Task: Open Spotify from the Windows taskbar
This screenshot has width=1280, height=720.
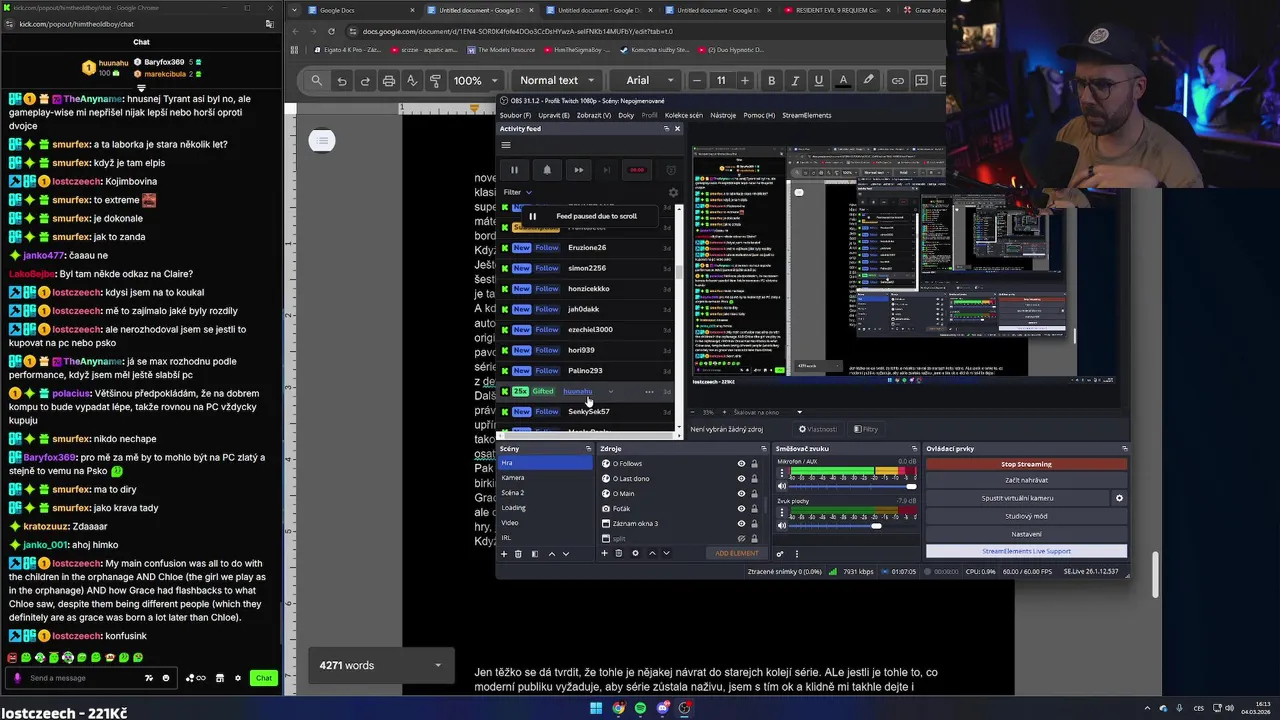Action: [x=641, y=708]
